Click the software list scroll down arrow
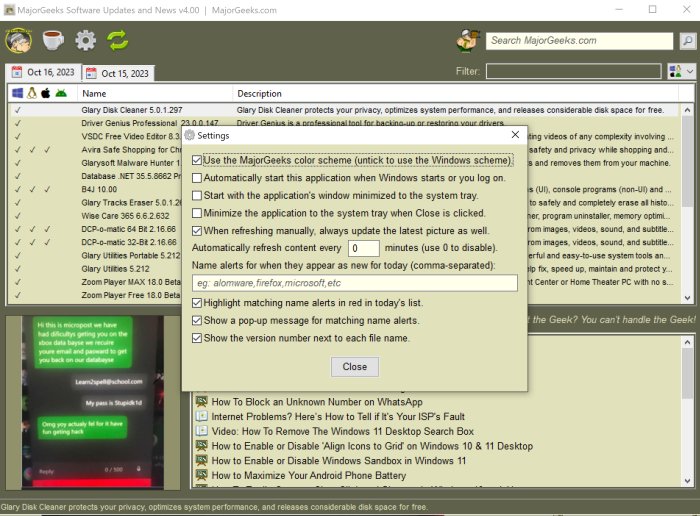This screenshot has width=700, height=516. (687, 298)
